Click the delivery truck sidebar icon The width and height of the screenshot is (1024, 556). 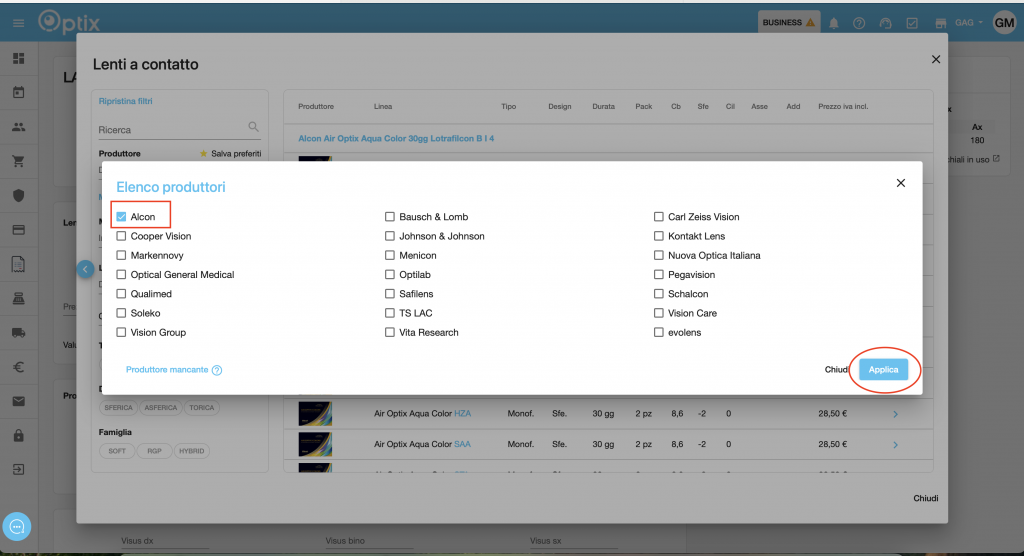18,332
